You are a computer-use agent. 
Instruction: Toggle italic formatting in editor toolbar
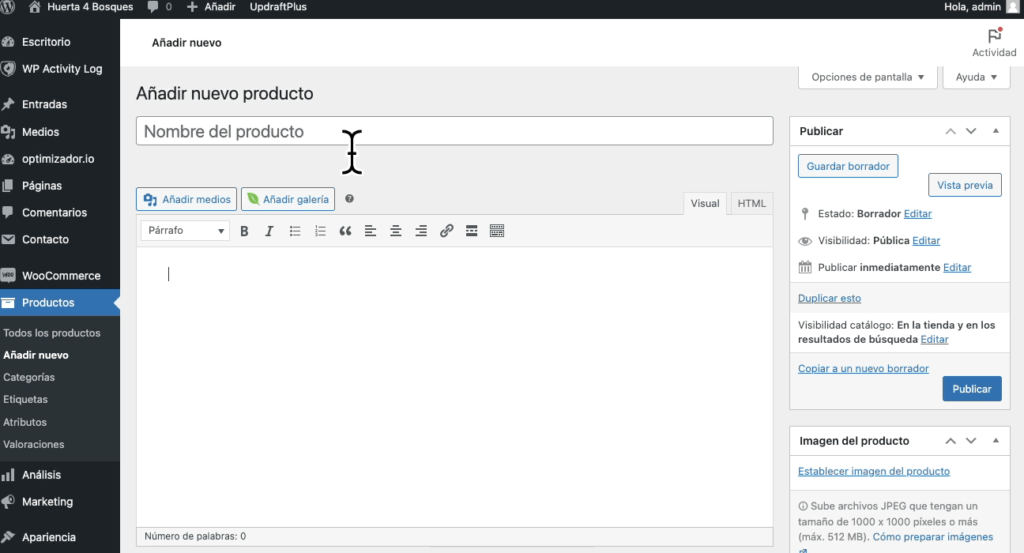[269, 231]
